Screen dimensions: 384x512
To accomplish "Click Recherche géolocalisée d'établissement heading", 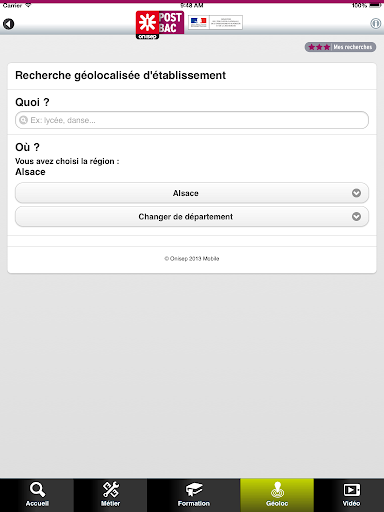I will (121, 76).
